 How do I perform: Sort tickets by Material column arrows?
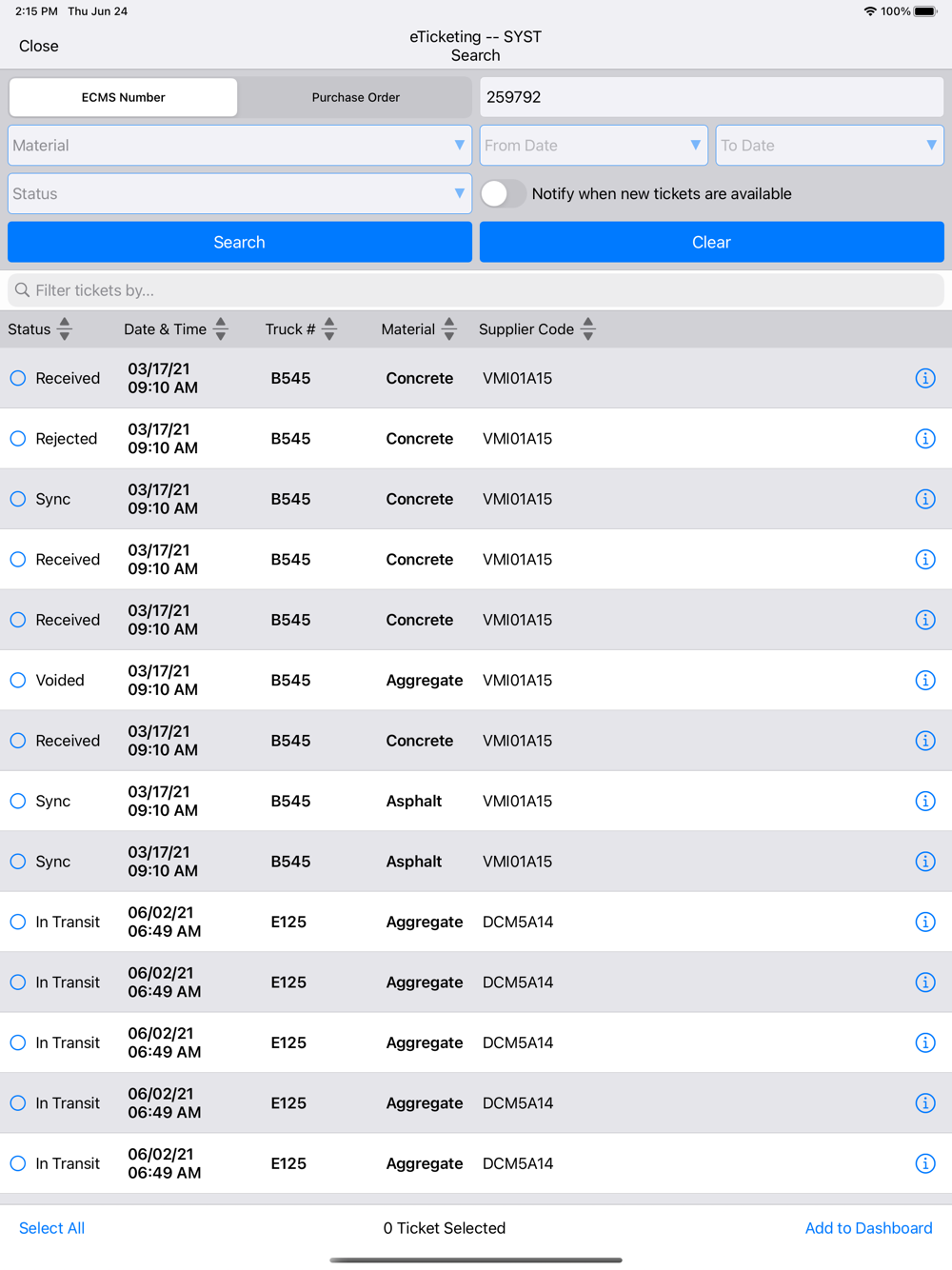pyautogui.click(x=449, y=329)
